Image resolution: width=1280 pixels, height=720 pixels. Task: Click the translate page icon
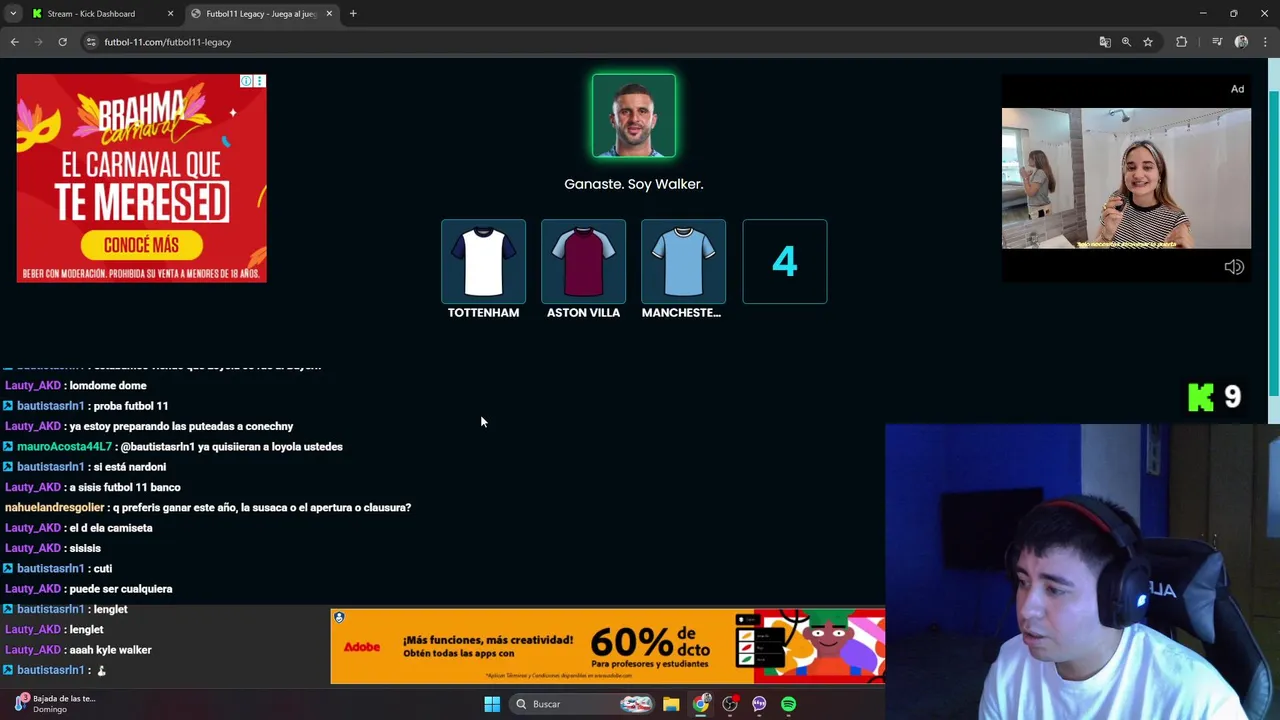tap(1104, 42)
